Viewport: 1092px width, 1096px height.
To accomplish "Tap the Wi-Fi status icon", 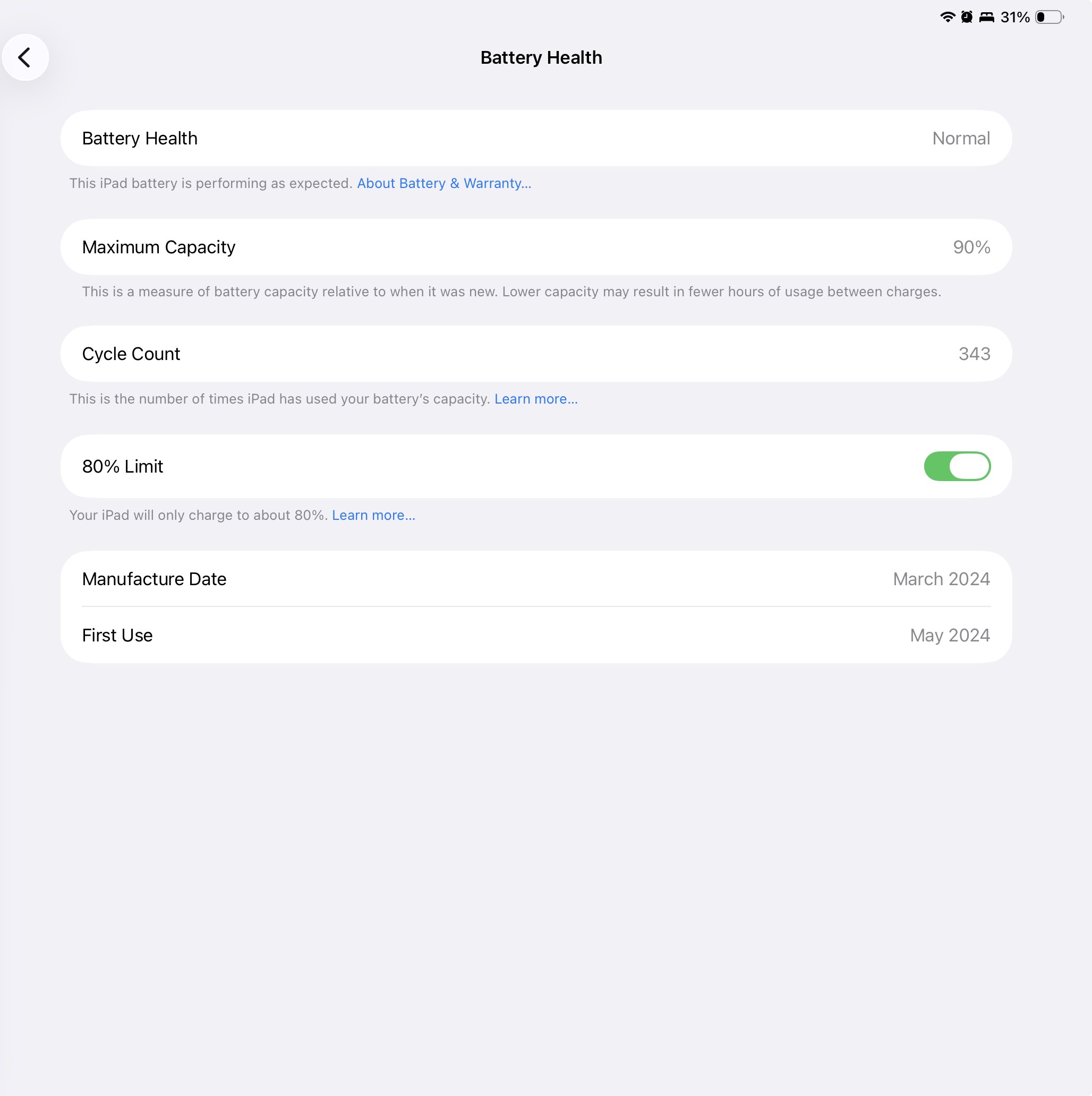I will coord(948,17).
